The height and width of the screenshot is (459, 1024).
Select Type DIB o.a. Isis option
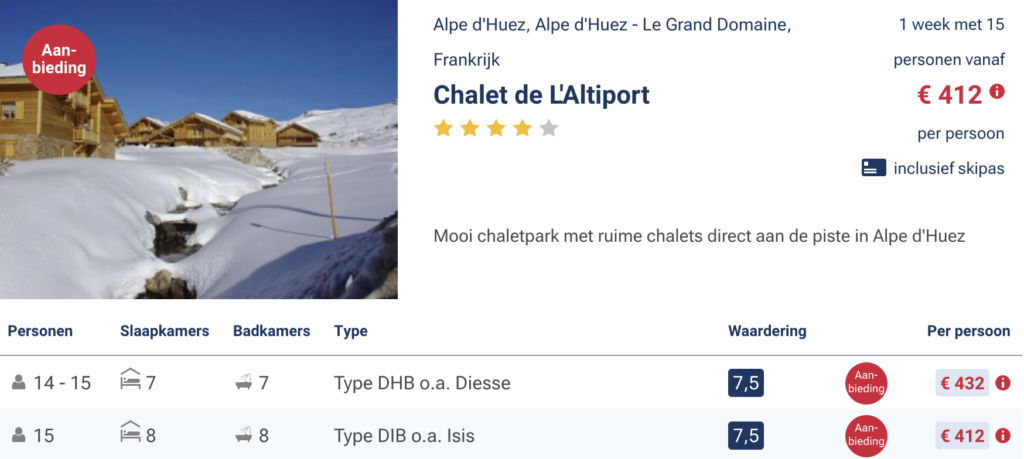point(404,436)
